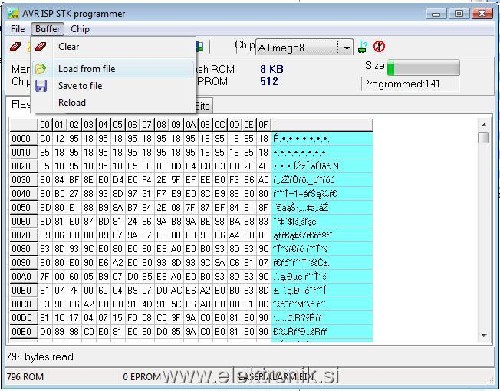
Task: Choose Clear from the Buffer menu
Action: (x=113, y=47)
